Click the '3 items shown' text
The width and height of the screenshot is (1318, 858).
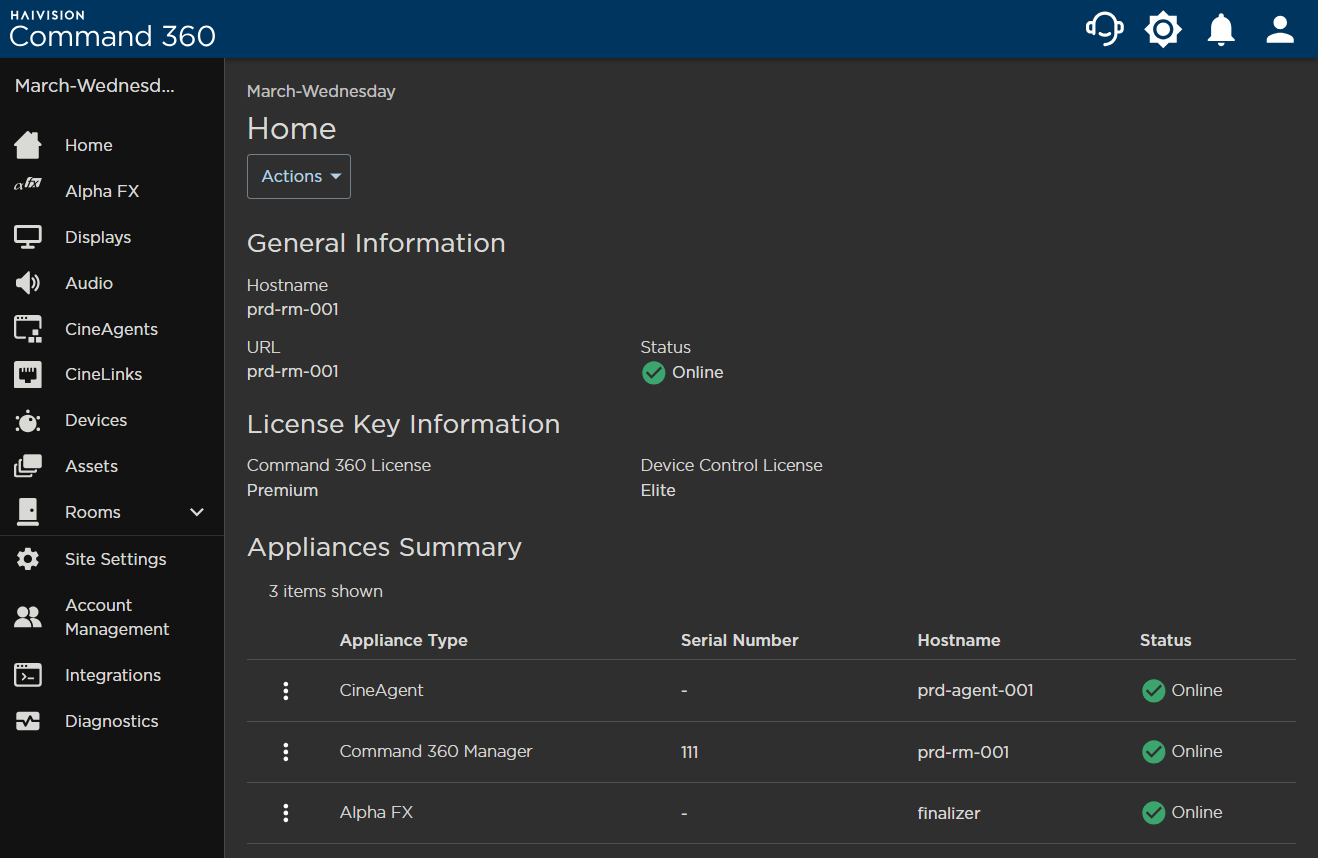(x=325, y=591)
